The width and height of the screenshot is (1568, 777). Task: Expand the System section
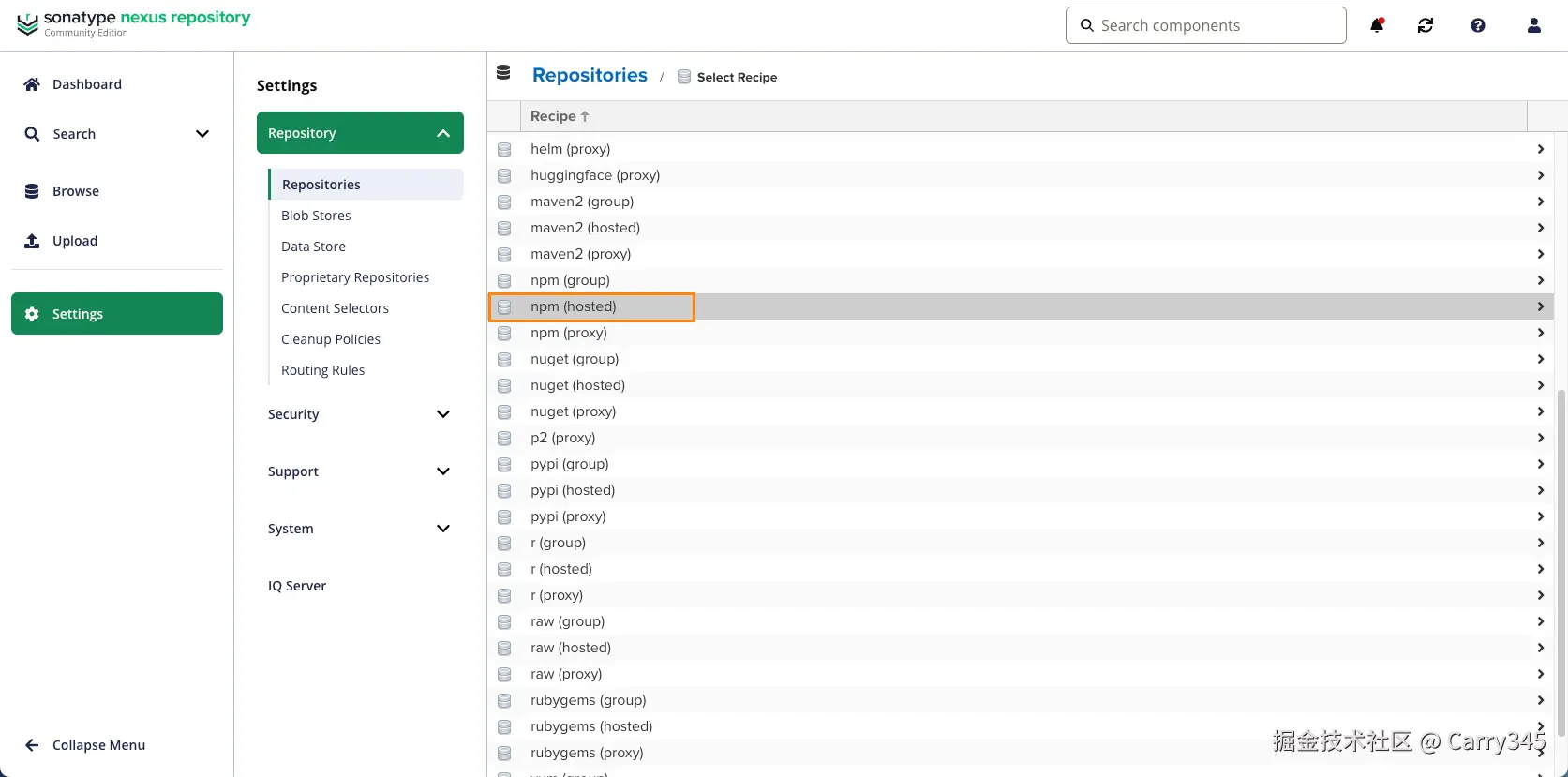click(x=443, y=529)
